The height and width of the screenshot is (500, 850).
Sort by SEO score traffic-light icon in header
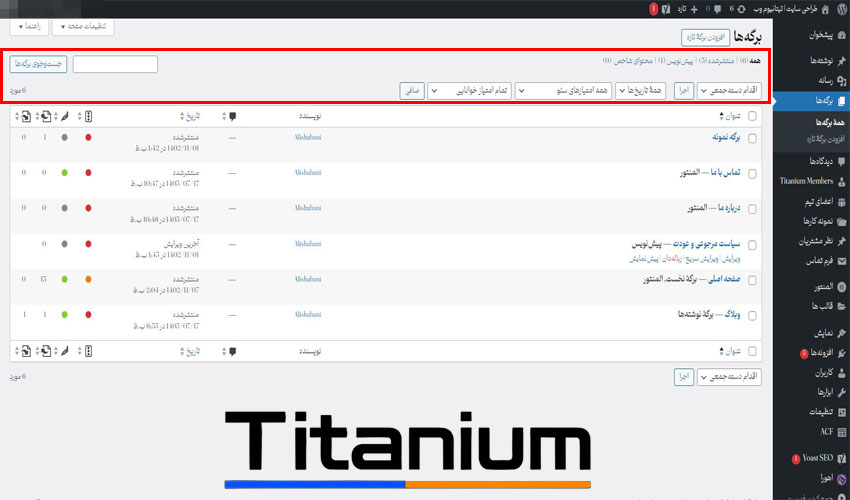[x=88, y=116]
